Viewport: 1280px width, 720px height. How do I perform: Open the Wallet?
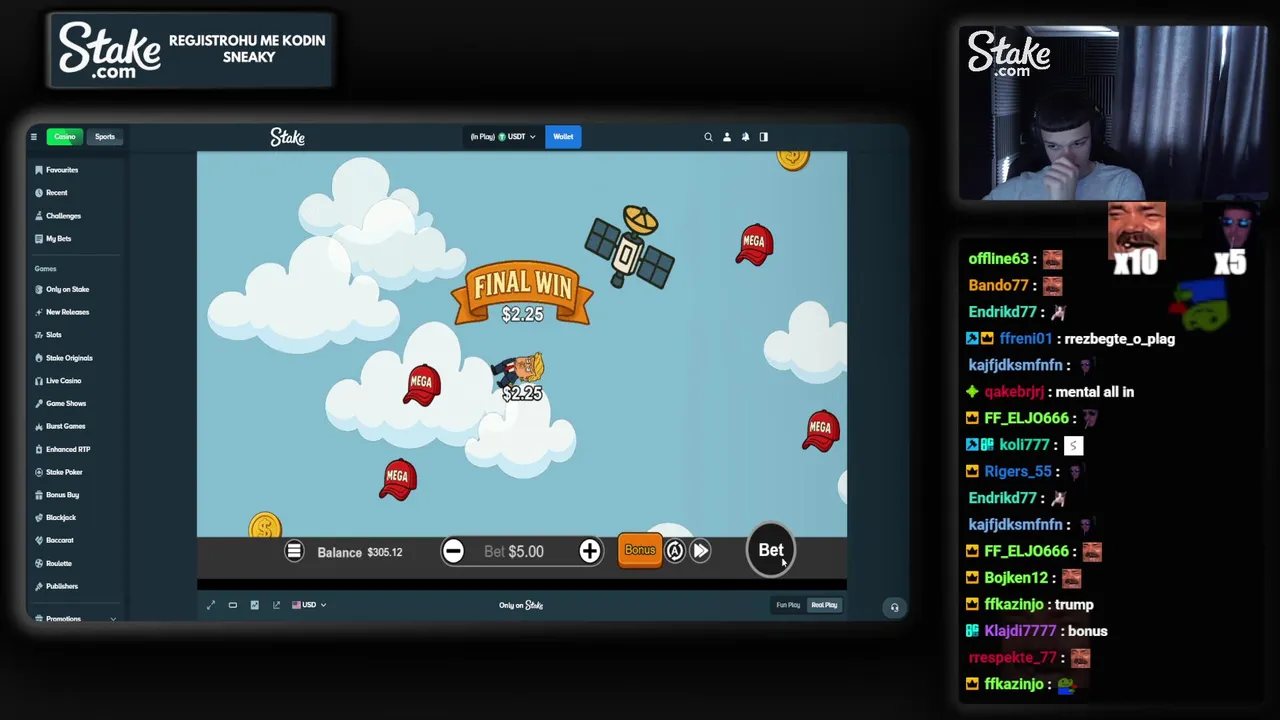tap(563, 137)
